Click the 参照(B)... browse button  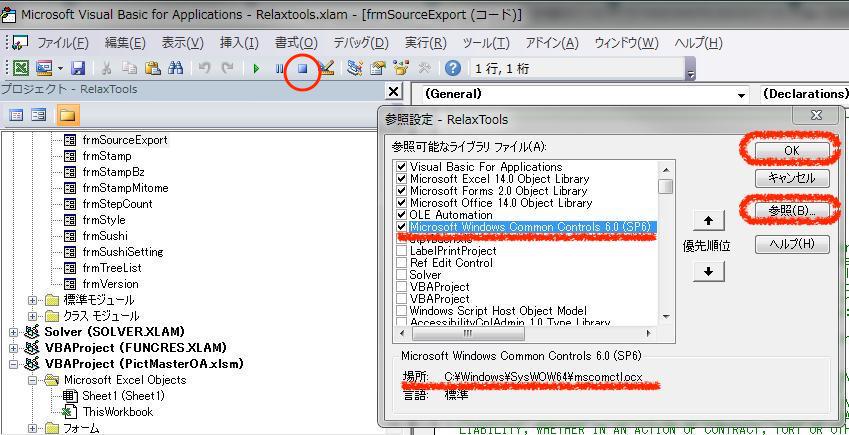click(x=792, y=211)
